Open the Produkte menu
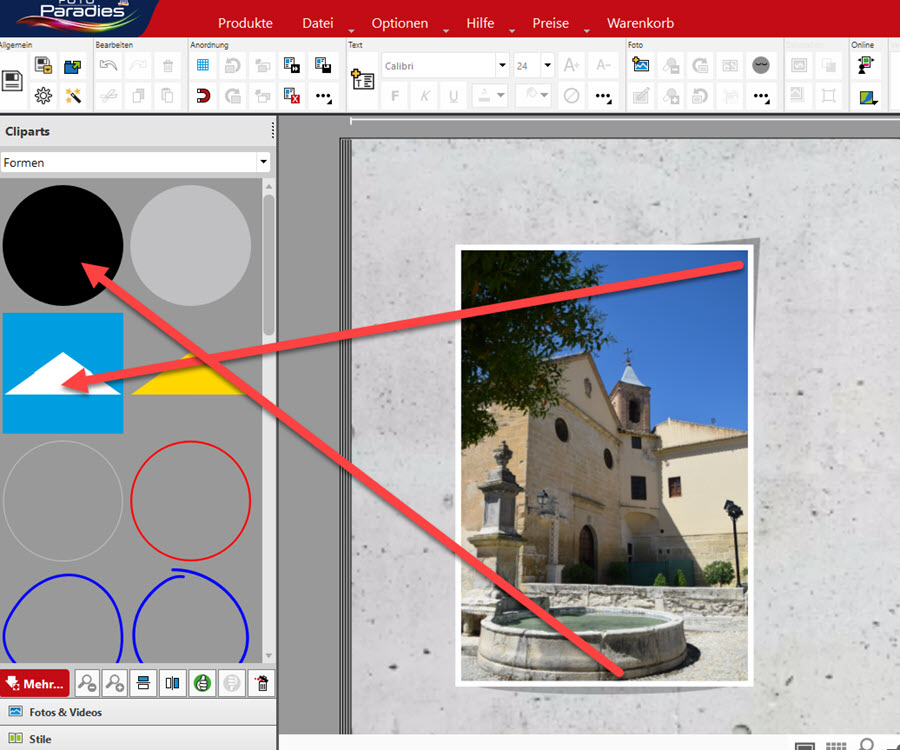 point(245,23)
